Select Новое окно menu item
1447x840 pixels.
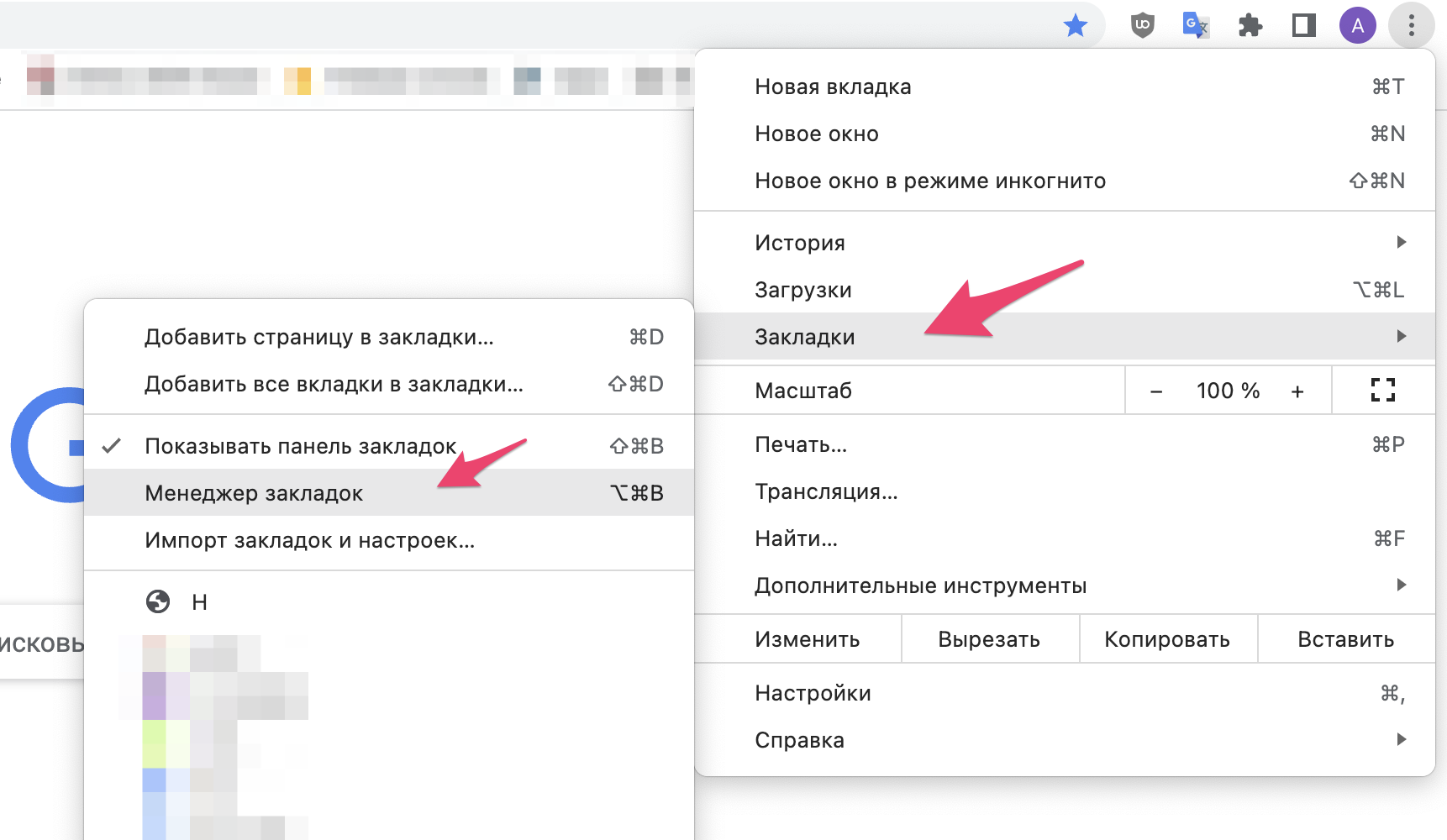coord(1065,134)
